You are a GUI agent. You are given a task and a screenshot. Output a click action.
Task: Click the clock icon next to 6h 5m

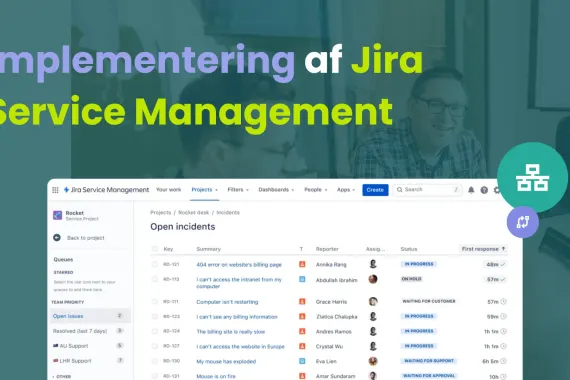[503, 361]
